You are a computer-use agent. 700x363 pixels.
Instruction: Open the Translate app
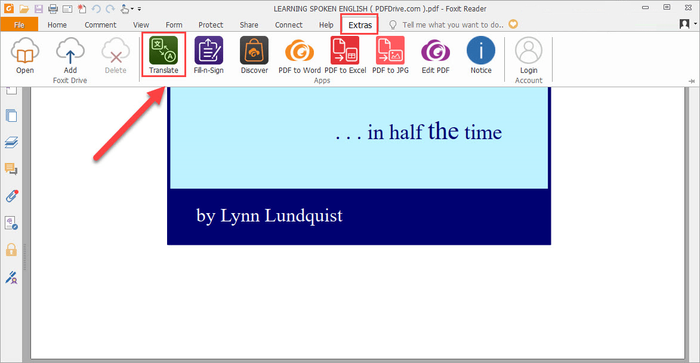163,55
